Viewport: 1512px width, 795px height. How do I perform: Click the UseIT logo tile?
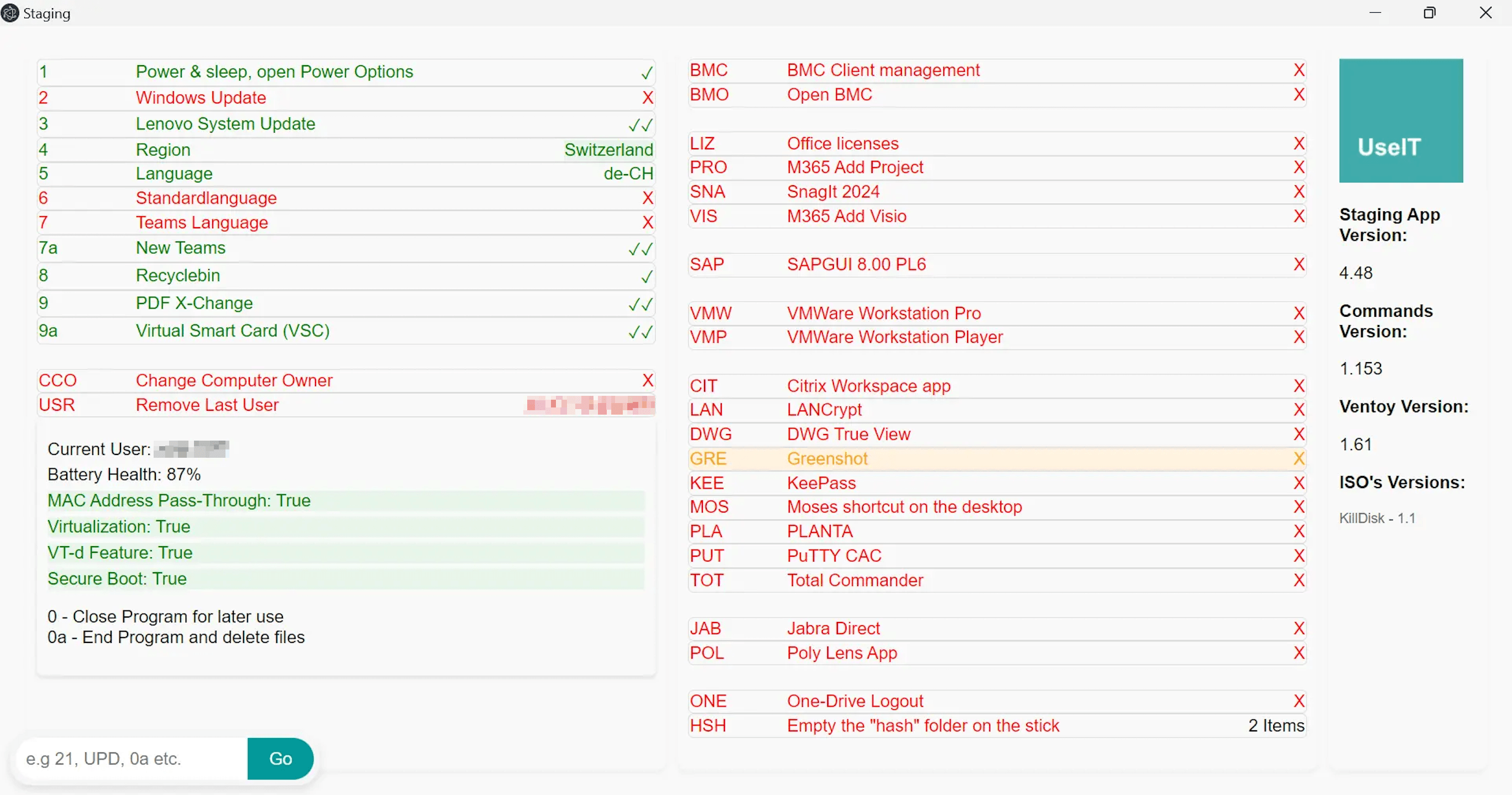pos(1400,121)
